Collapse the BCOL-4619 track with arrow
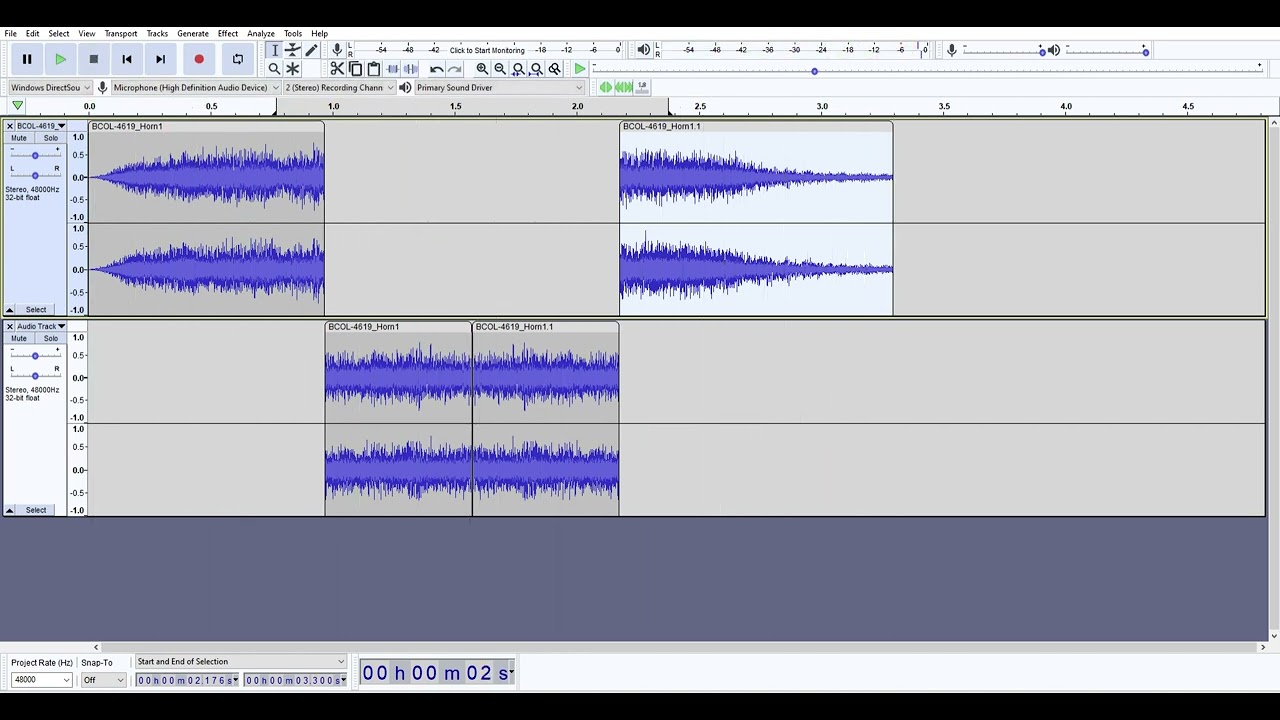 [10, 310]
